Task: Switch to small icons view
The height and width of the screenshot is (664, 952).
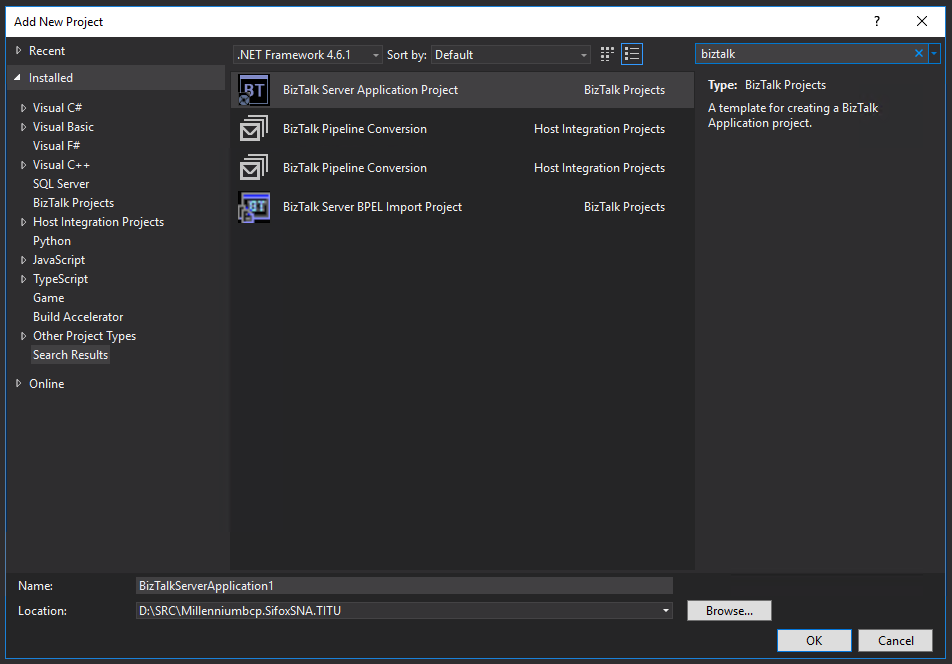Action: coord(607,54)
